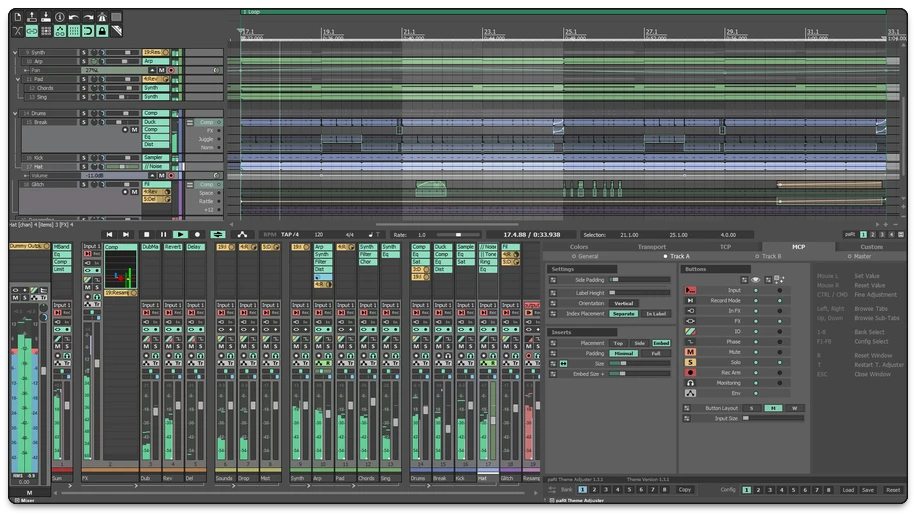Click the Copy bank button

[684, 490]
